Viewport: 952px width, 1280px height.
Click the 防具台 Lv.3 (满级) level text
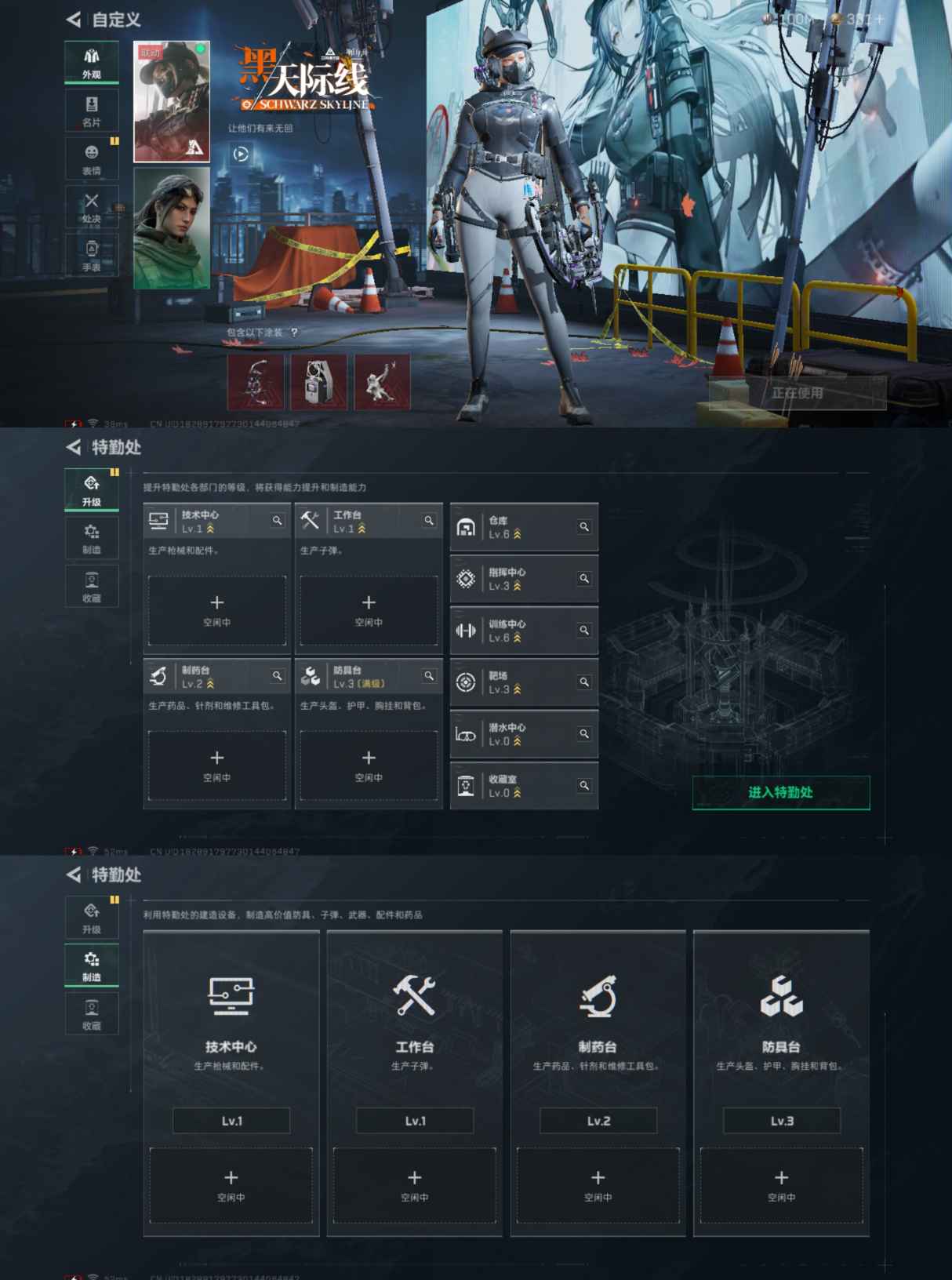pyautogui.click(x=359, y=684)
